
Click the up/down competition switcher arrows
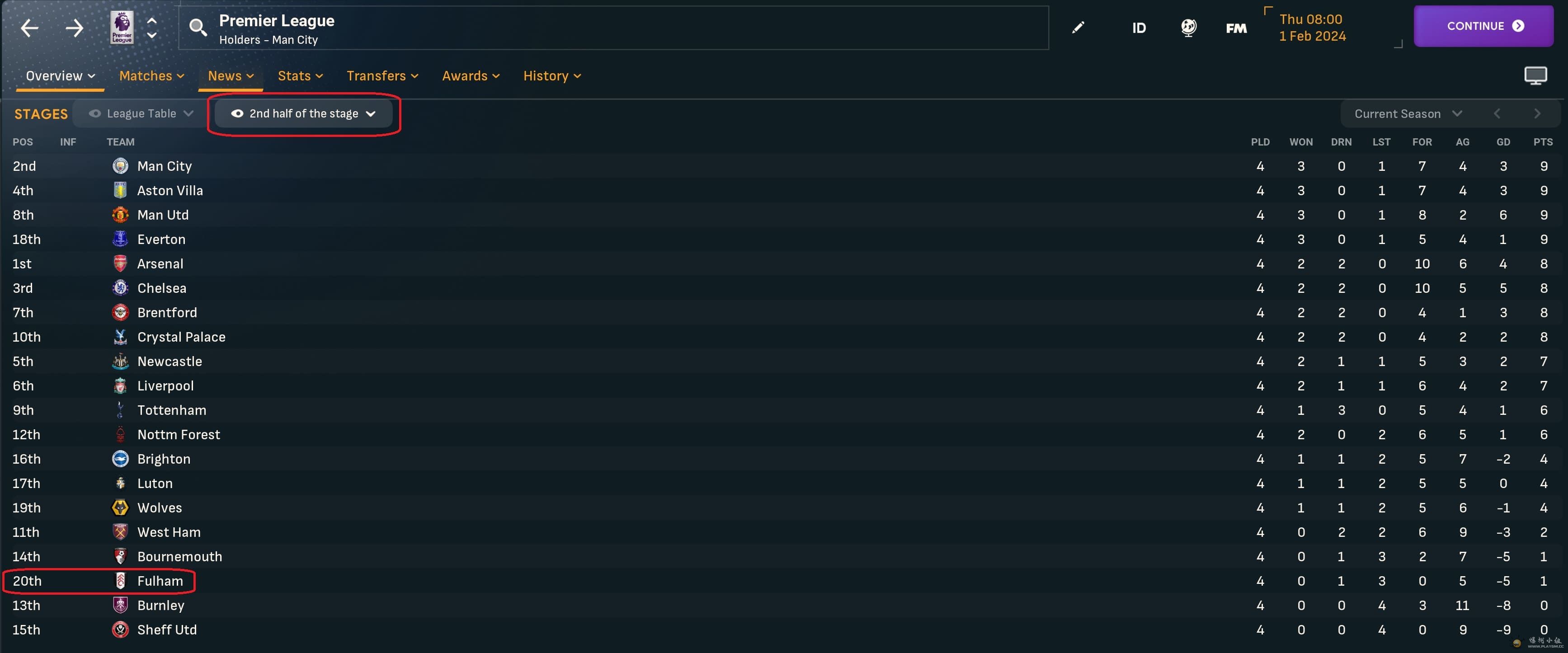click(151, 28)
